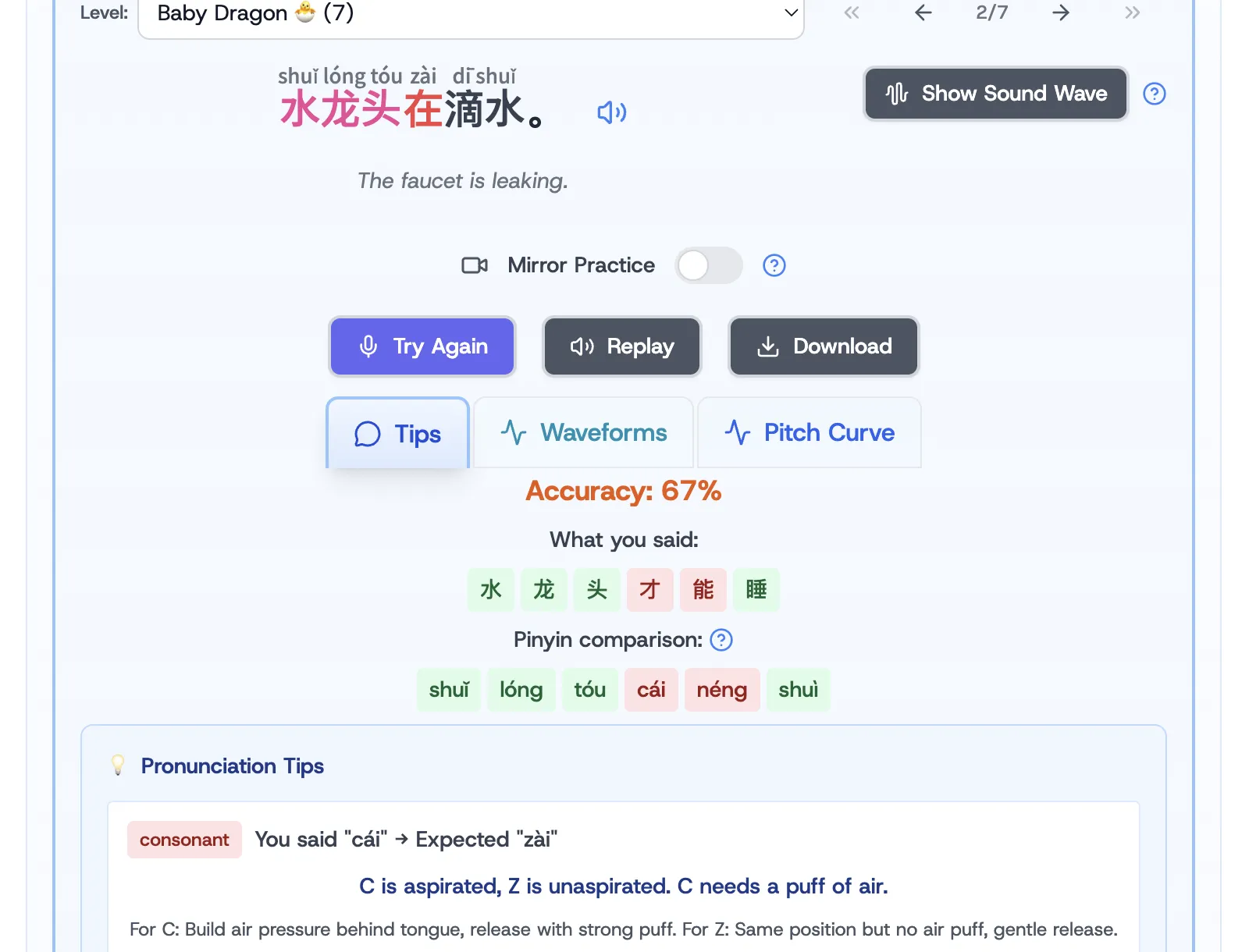The image size is (1249, 952).
Task: Jump to last sentence with double-right arrow
Action: (x=1132, y=12)
